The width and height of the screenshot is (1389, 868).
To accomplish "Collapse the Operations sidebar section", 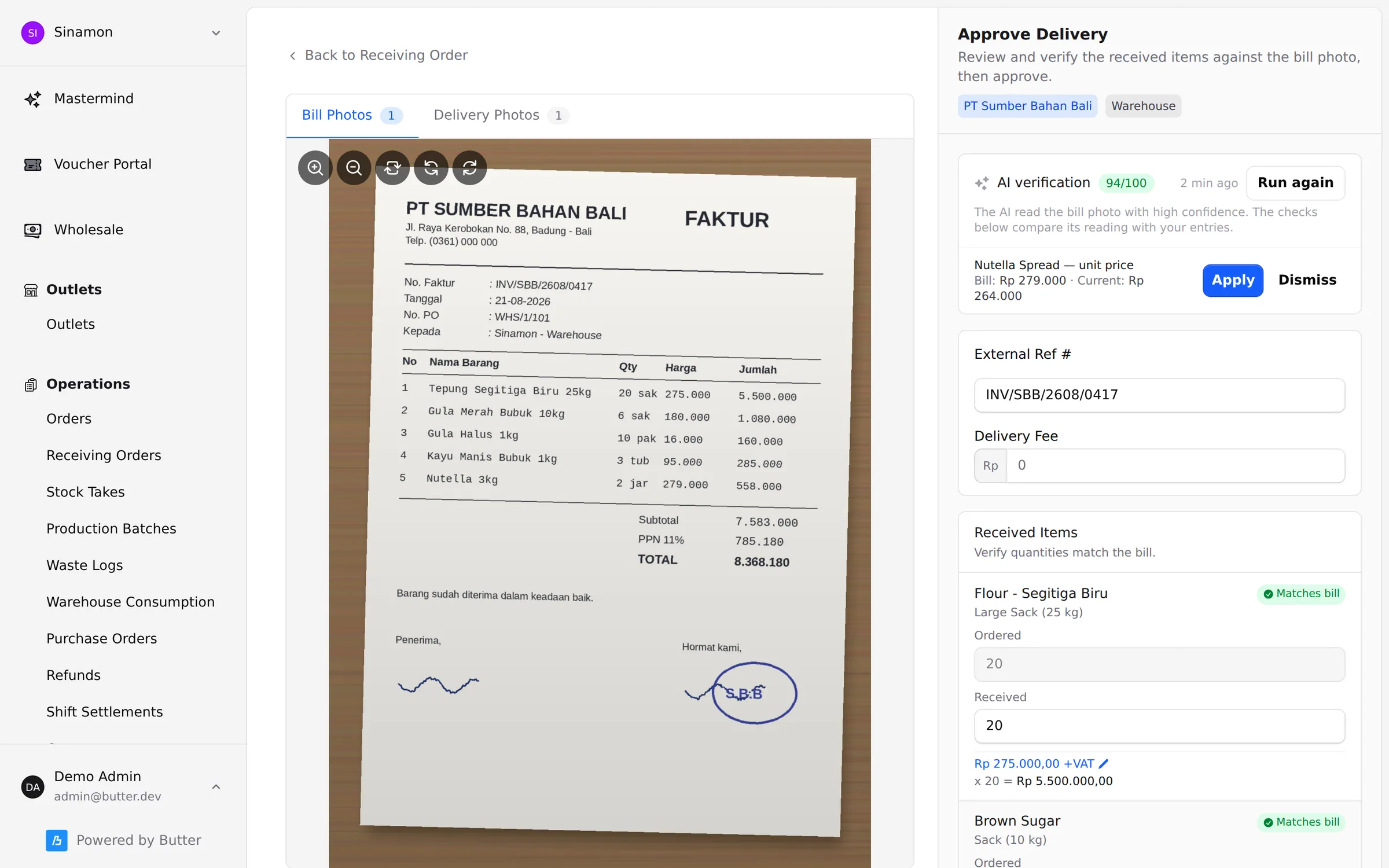I will [88, 384].
